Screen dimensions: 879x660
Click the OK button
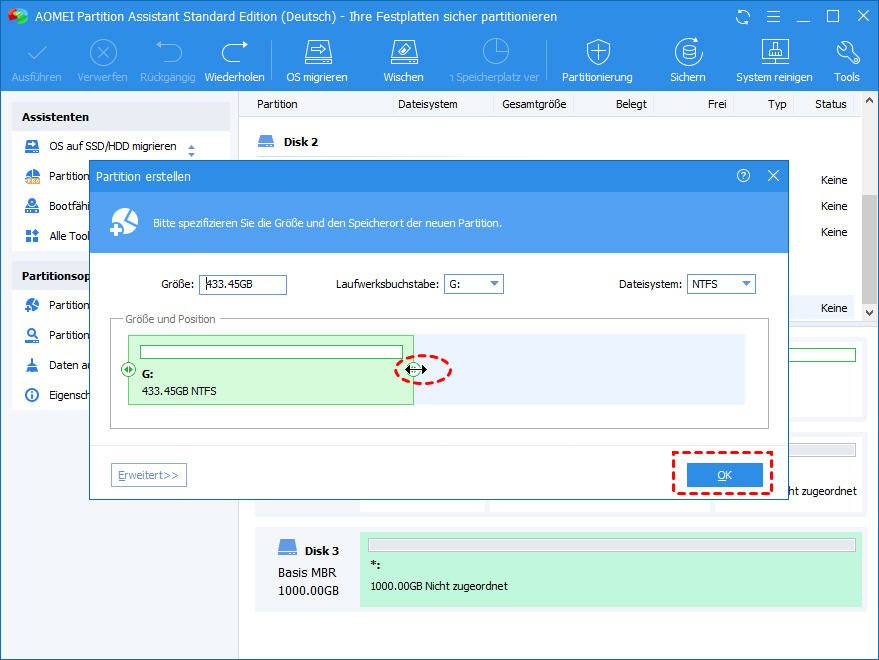click(x=724, y=475)
